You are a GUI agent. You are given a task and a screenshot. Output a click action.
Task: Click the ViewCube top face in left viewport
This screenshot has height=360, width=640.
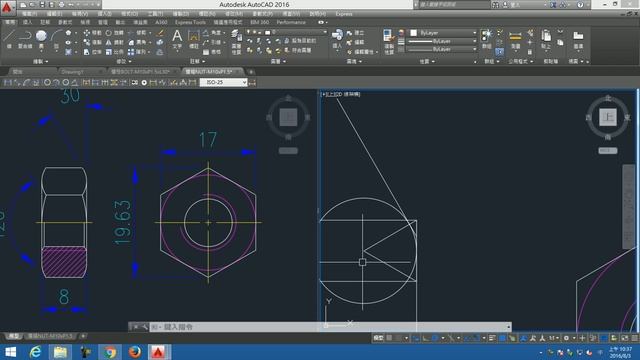pos(288,118)
